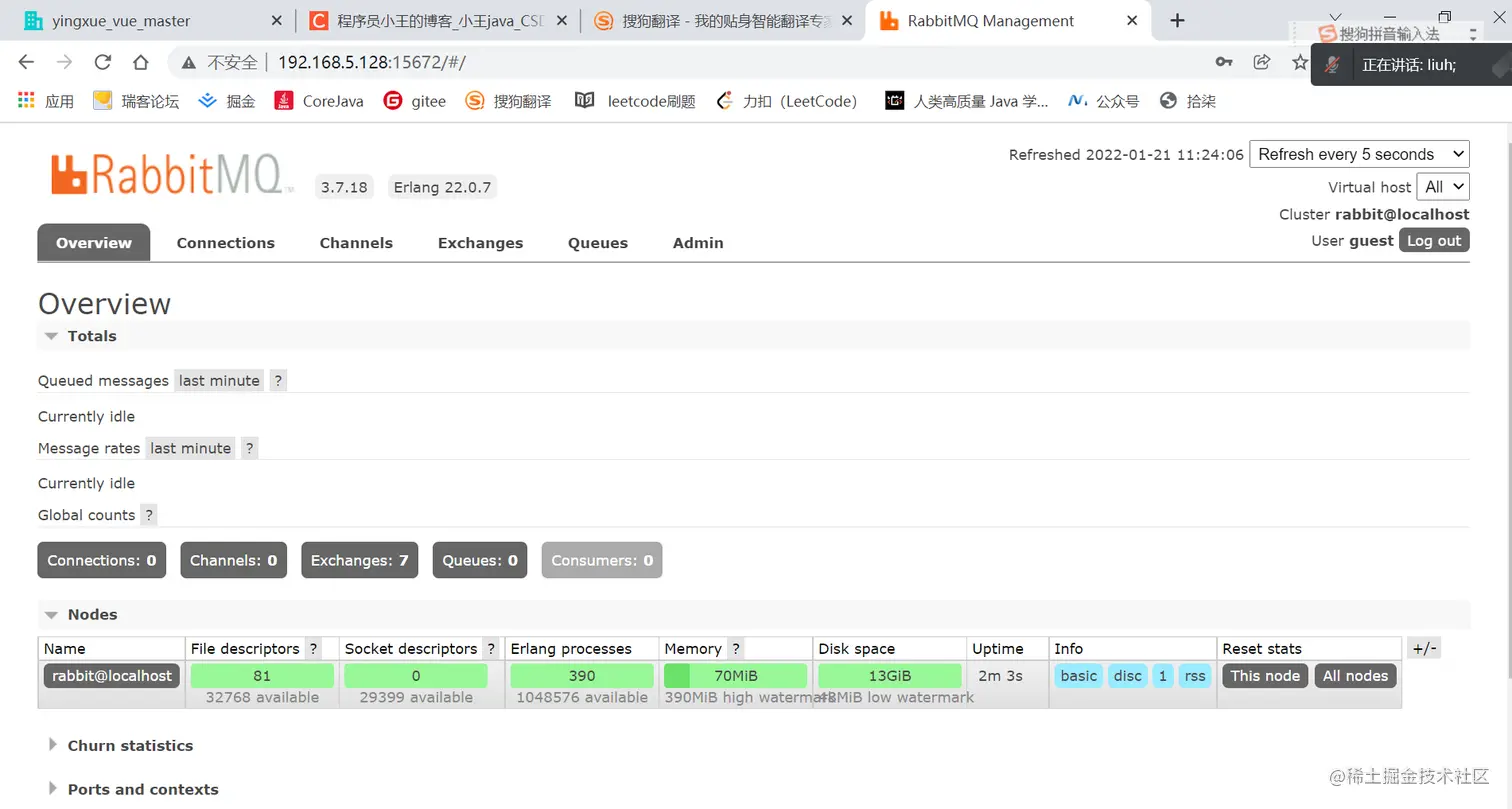
Task: Click the File descriptors 81 bar
Action: click(x=262, y=675)
